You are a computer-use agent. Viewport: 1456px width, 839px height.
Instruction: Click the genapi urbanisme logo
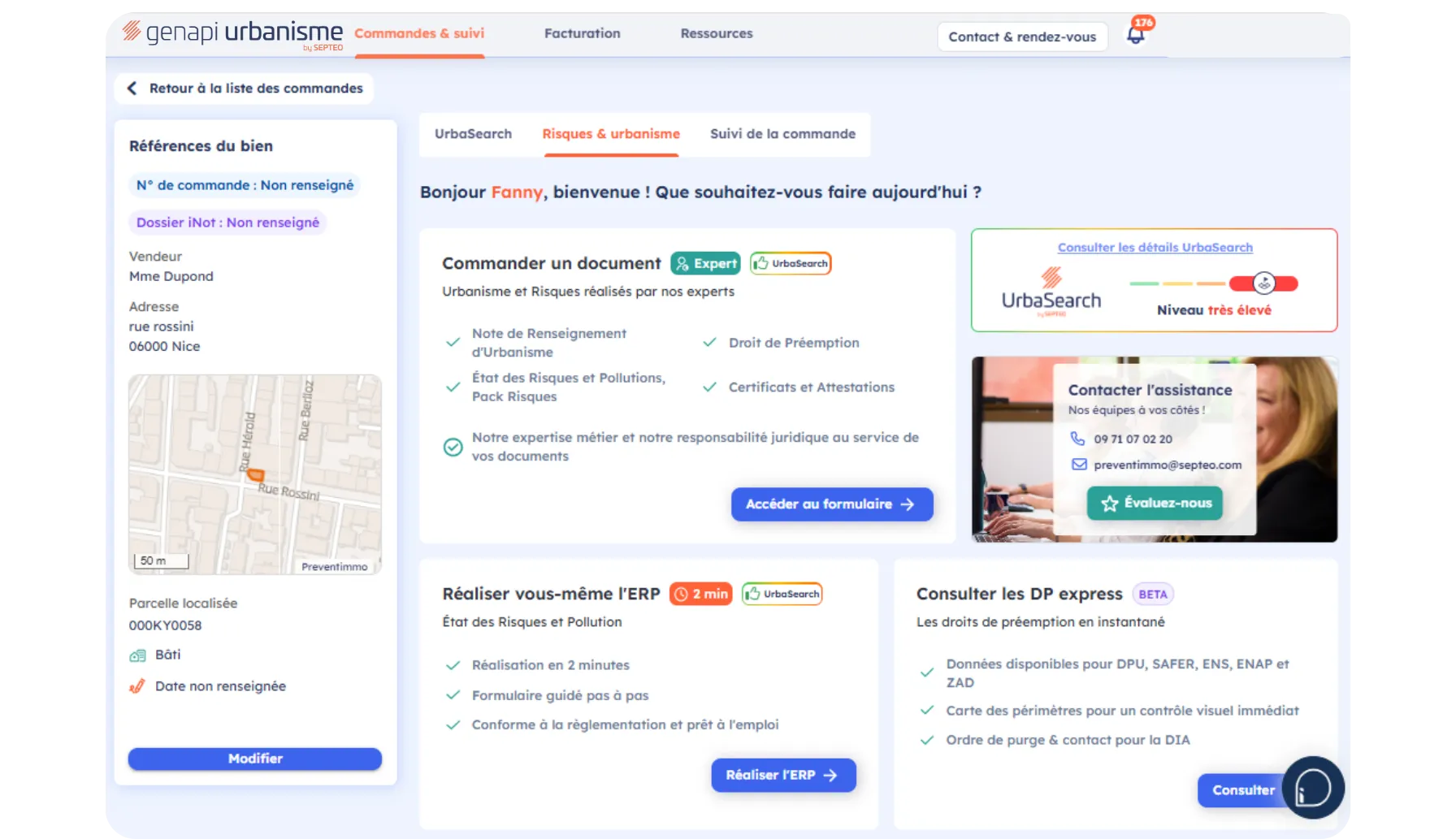pos(232,33)
